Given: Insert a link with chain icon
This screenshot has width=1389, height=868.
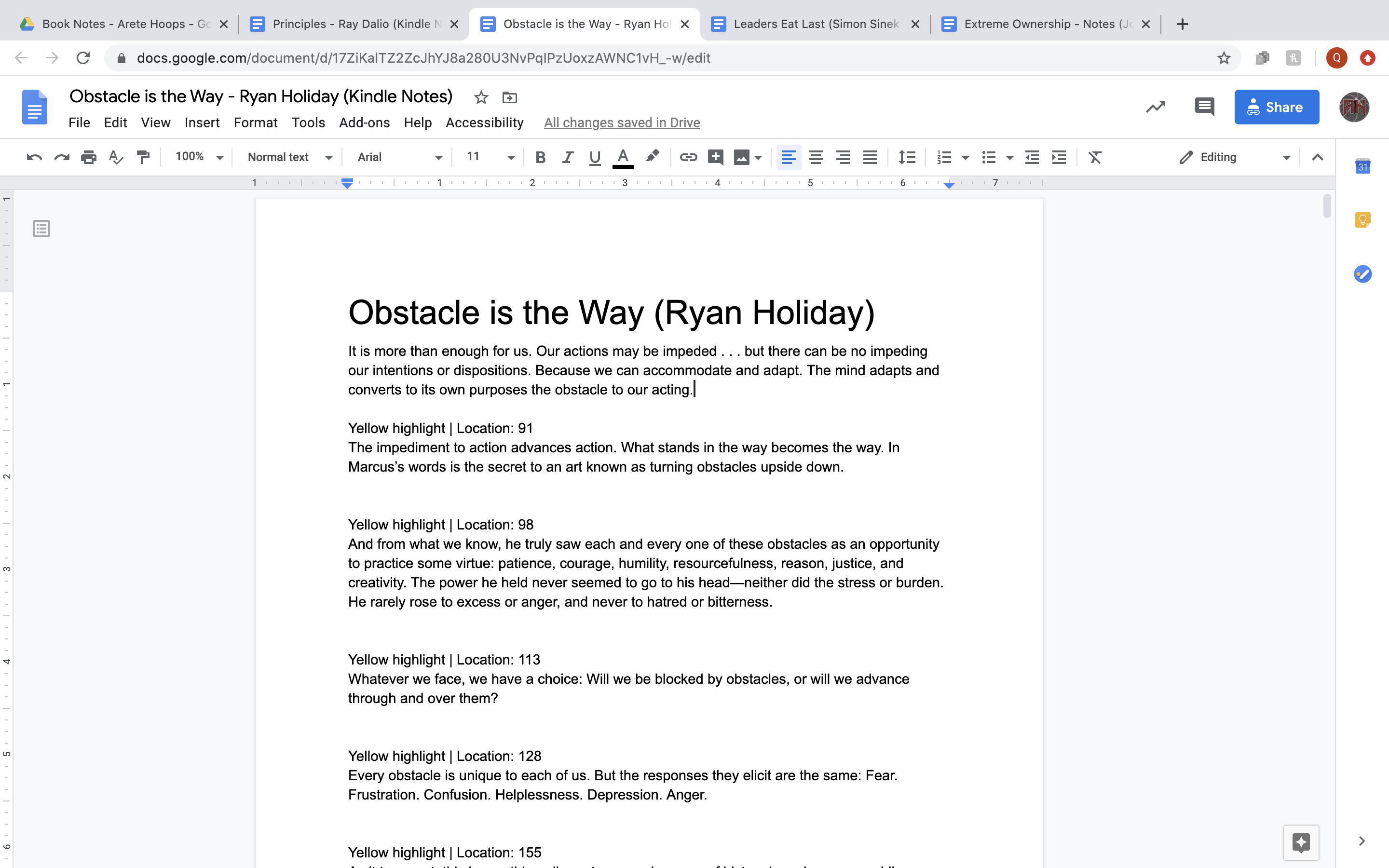Looking at the screenshot, I should click(x=688, y=157).
